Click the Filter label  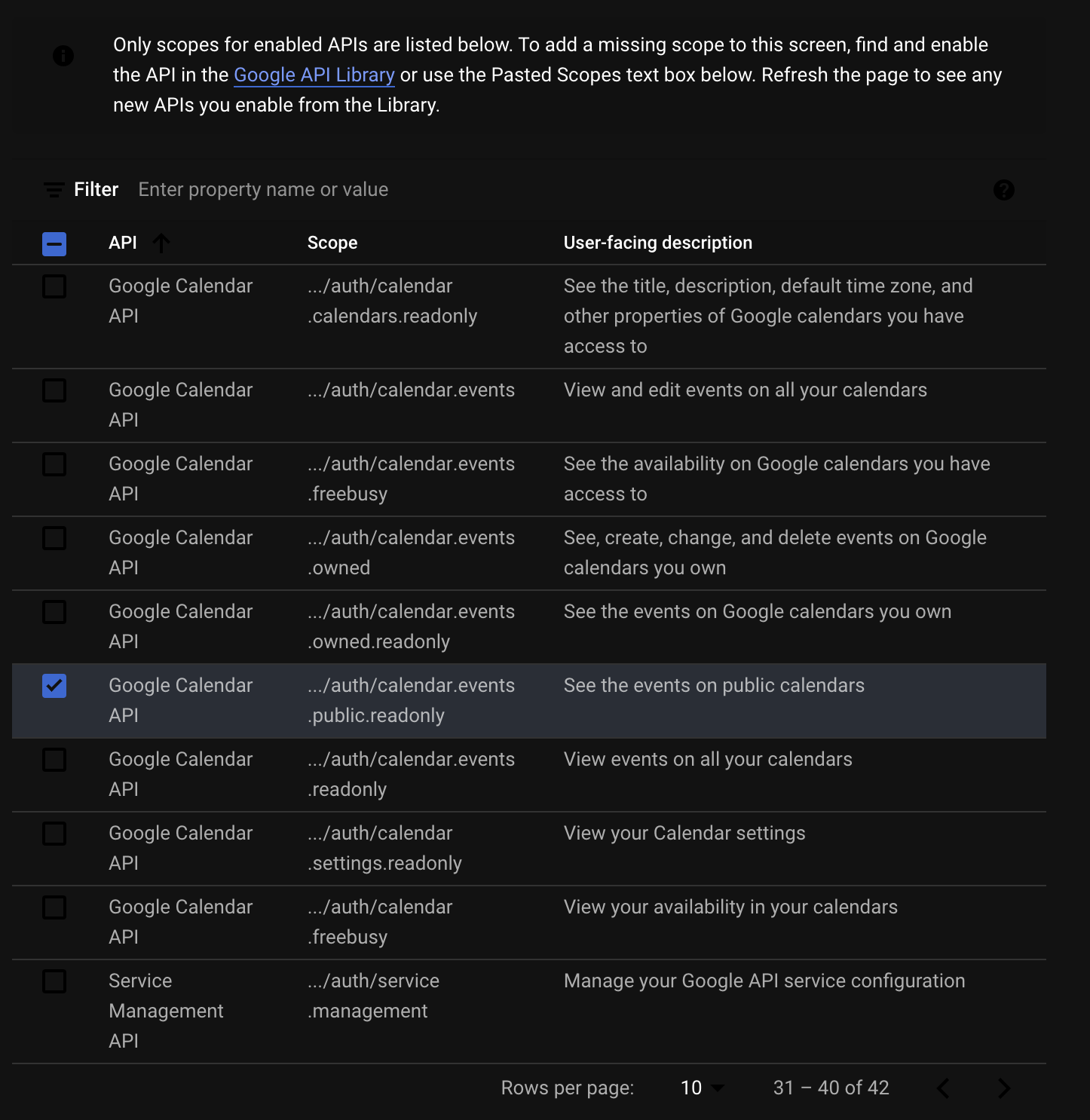tap(96, 189)
